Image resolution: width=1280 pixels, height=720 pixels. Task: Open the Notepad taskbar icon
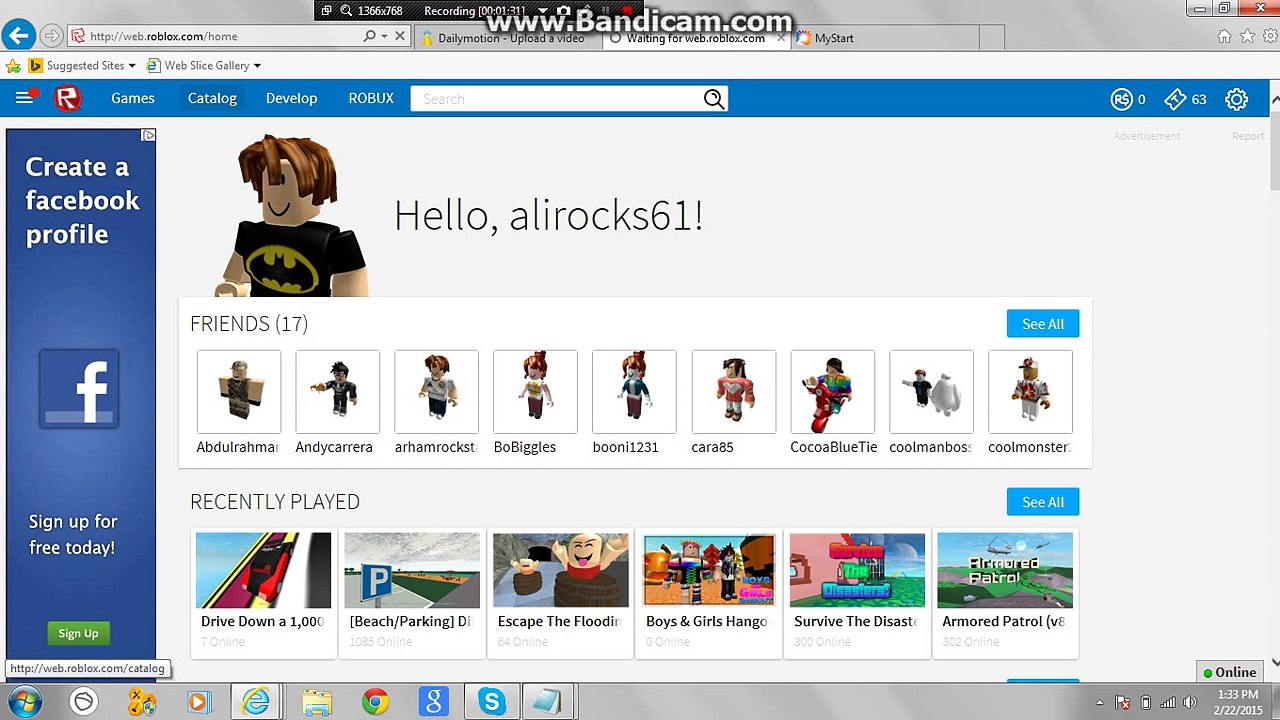tap(546, 702)
